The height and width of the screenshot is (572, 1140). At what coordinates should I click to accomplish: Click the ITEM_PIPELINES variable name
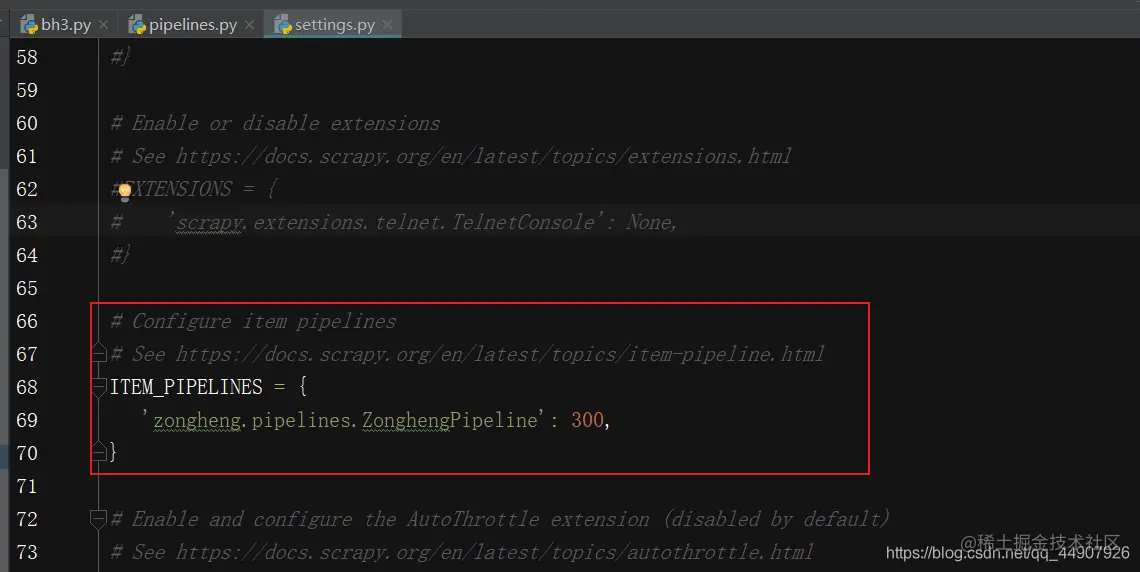[x=186, y=387]
